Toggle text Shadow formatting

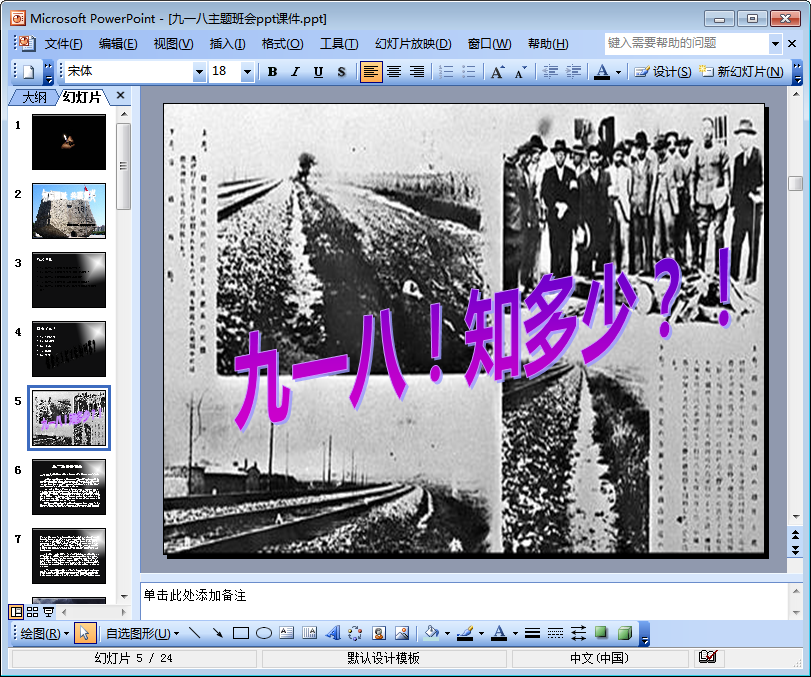[x=341, y=72]
